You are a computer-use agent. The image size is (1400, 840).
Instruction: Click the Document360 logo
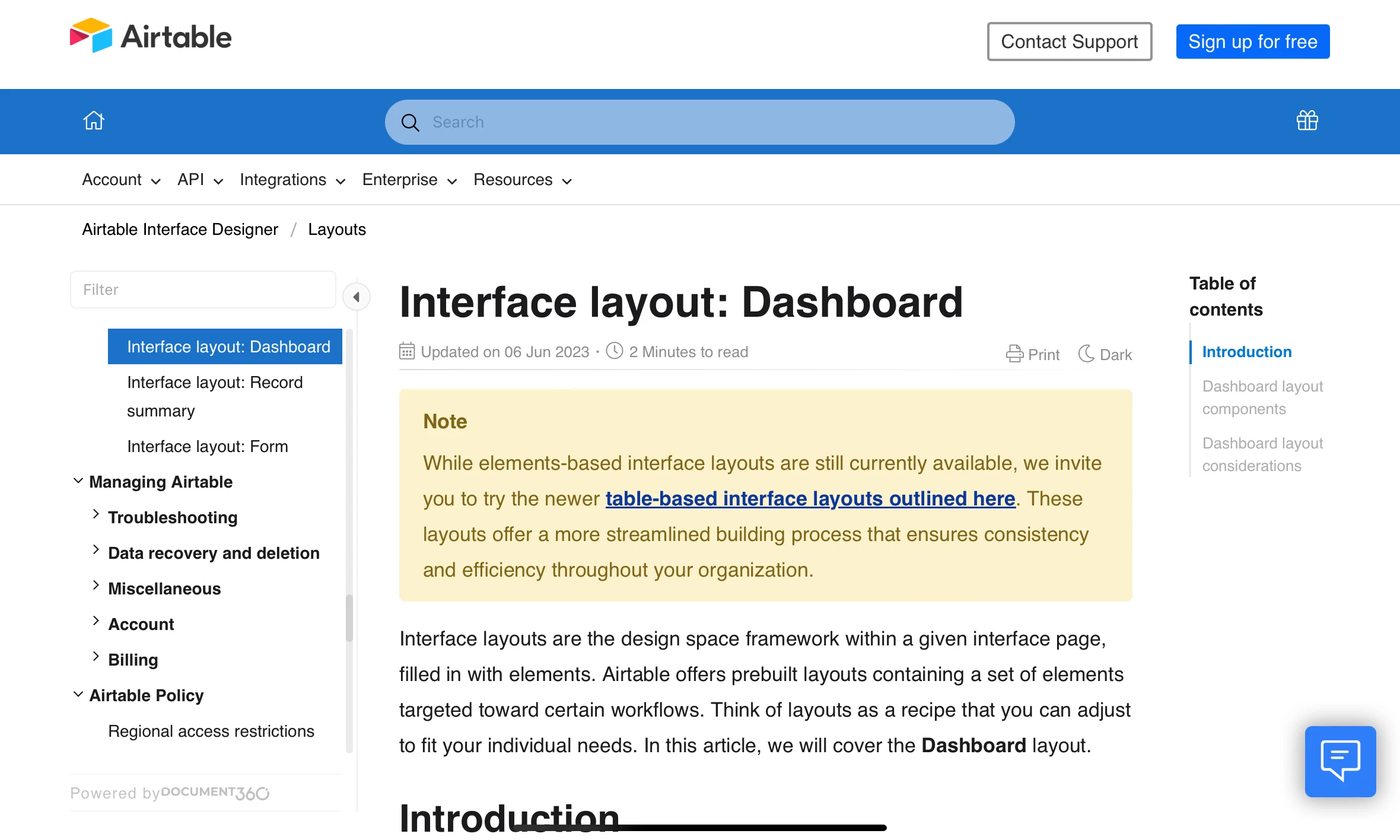[x=215, y=793]
